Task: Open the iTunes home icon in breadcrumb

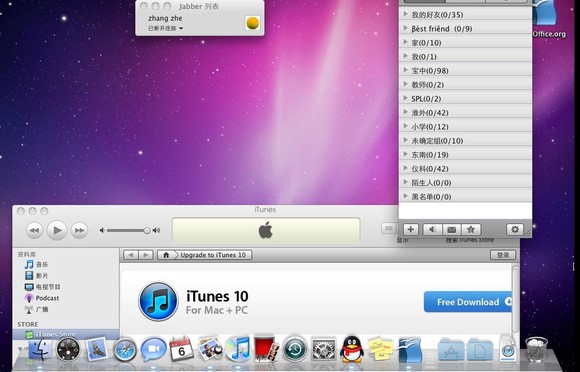Action: pyautogui.click(x=166, y=255)
